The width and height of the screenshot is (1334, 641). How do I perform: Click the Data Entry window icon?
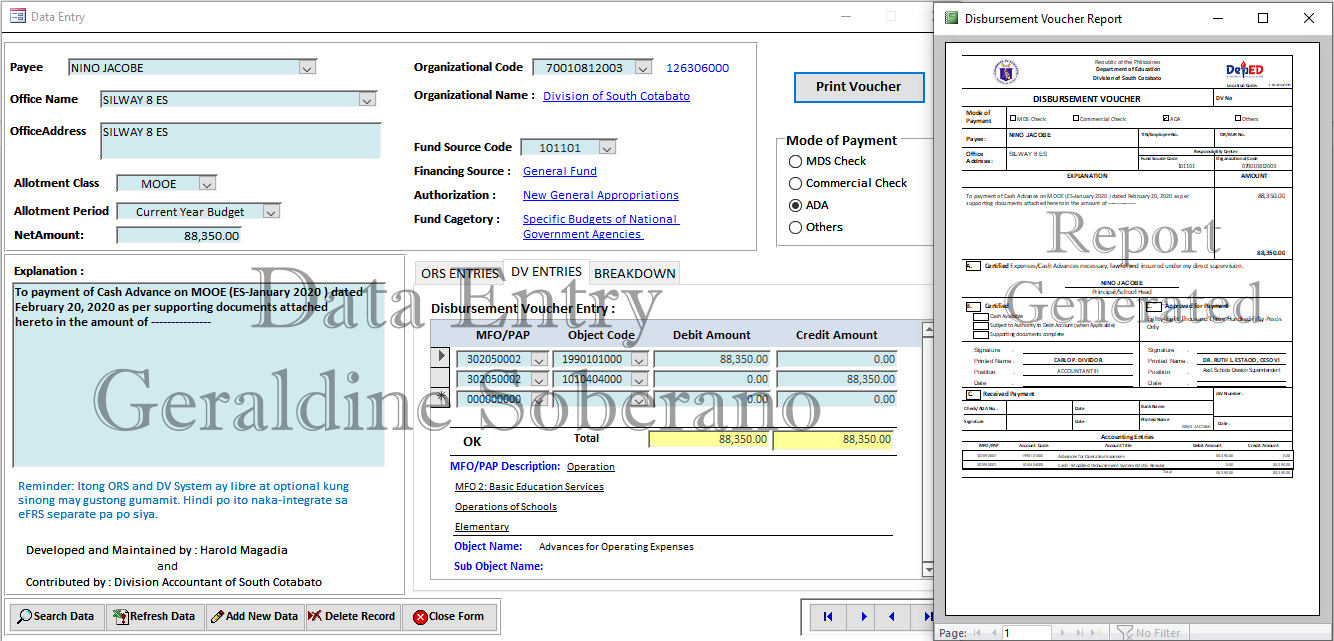pyautogui.click(x=17, y=16)
